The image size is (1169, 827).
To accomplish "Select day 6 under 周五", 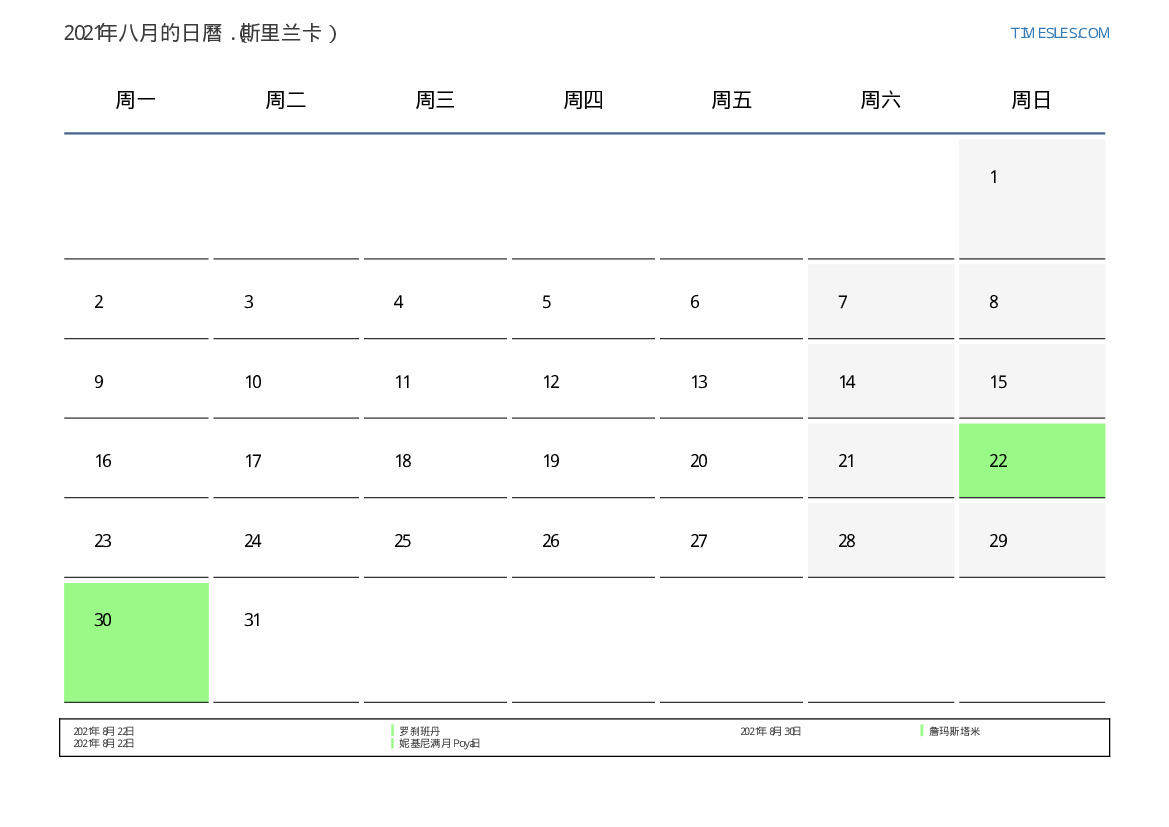I will tap(731, 301).
